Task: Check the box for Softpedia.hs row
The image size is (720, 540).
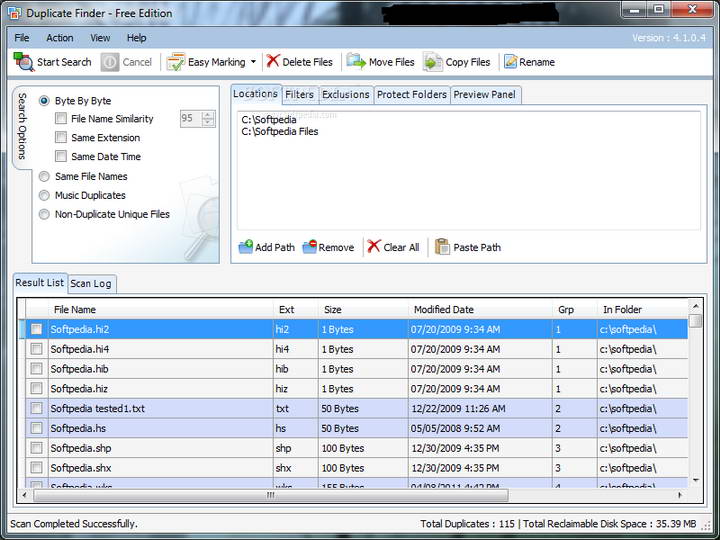Action: (x=36, y=428)
